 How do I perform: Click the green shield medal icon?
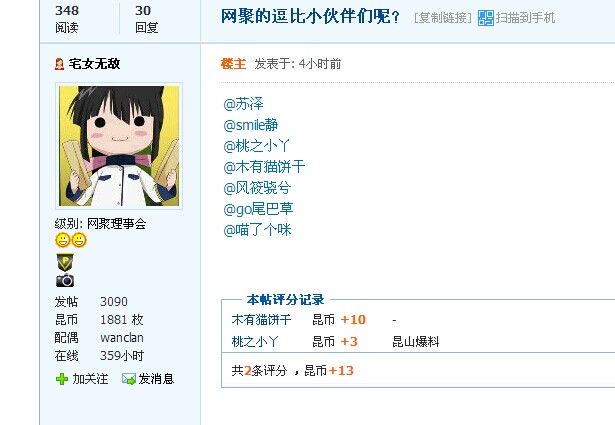coord(65,262)
